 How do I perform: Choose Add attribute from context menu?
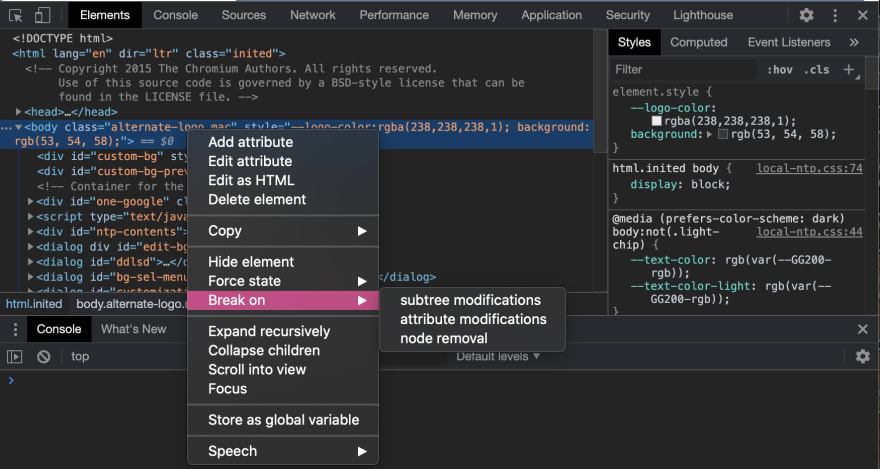(283, 142)
